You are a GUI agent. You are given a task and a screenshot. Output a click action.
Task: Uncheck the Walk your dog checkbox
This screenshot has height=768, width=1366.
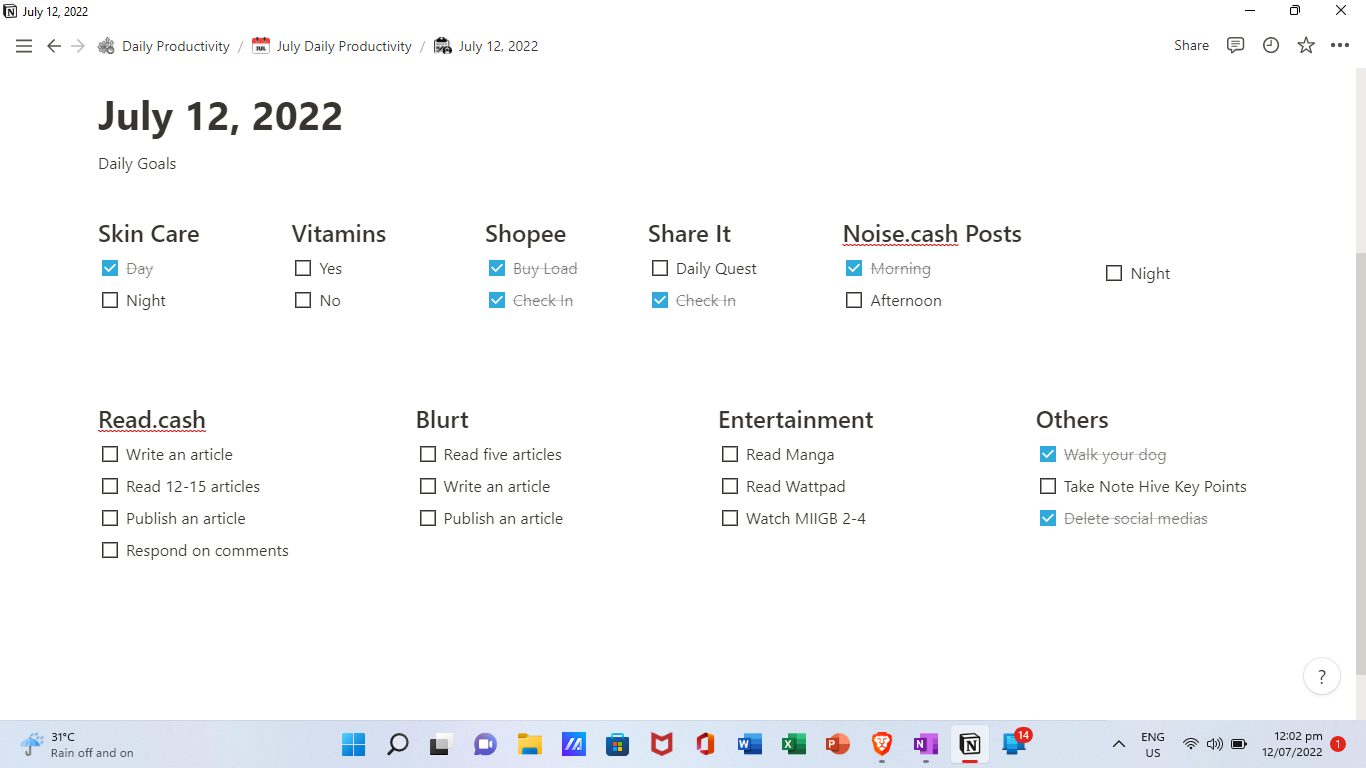point(1048,454)
